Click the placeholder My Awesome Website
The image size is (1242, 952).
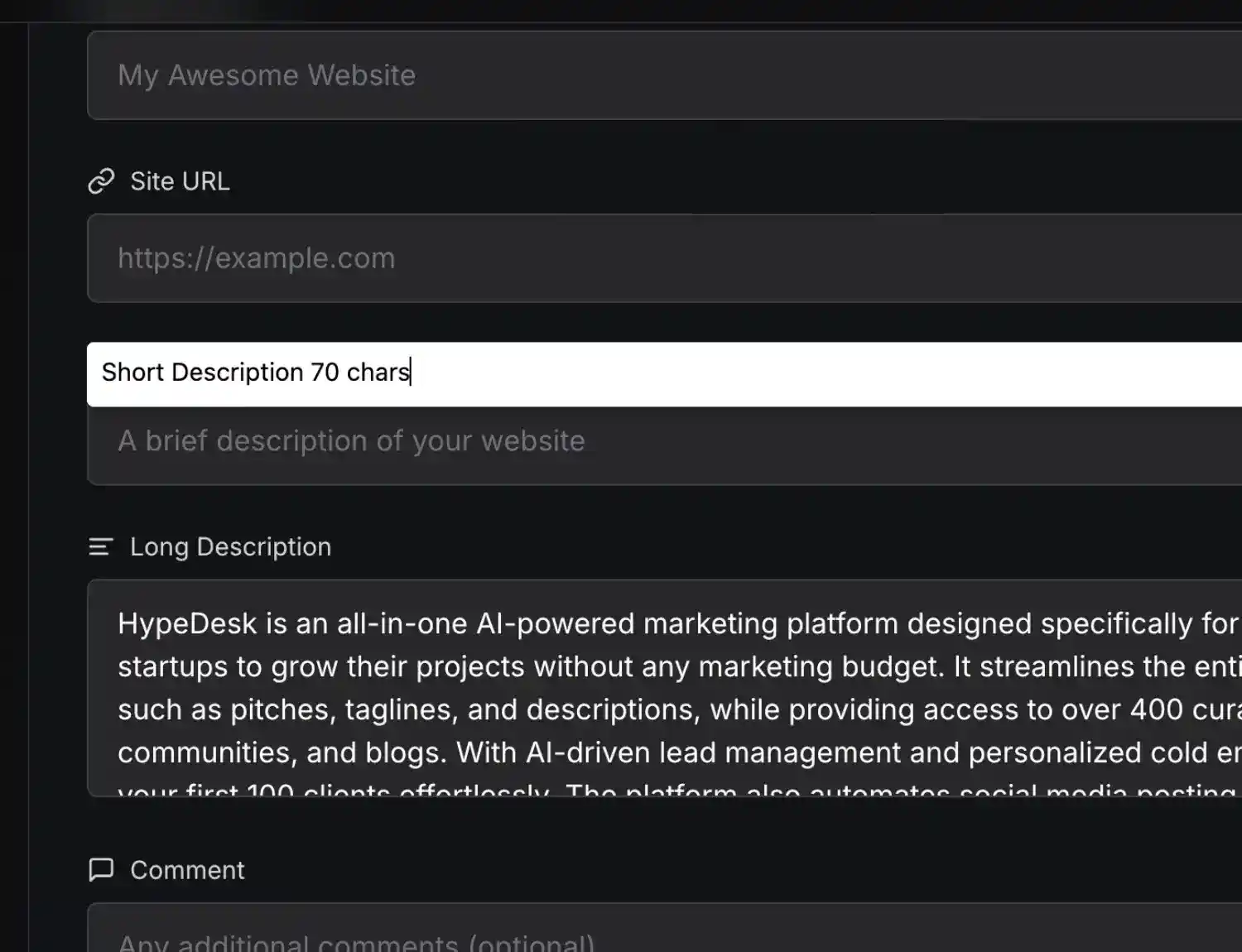267,75
